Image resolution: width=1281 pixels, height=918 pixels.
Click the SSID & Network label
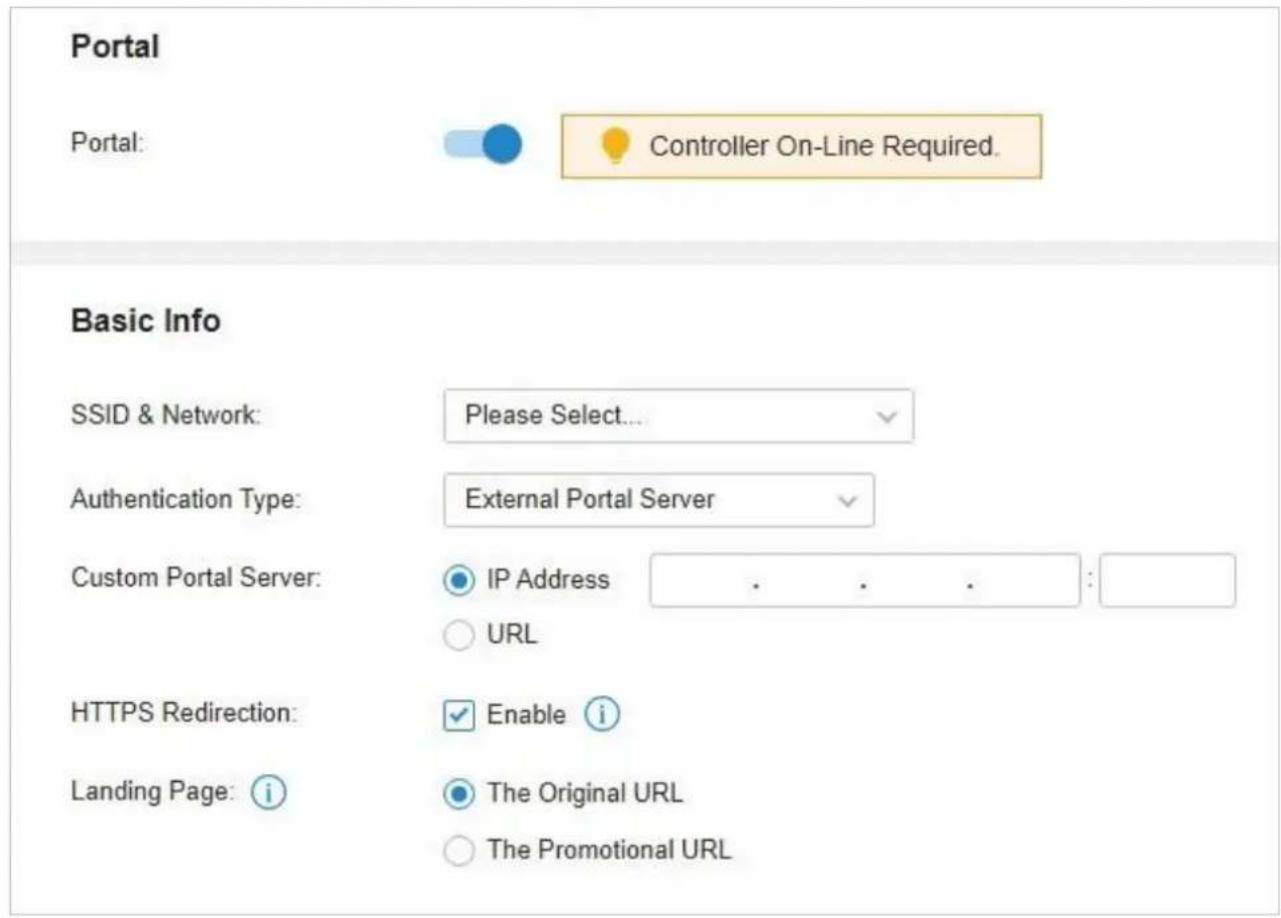pos(166,415)
